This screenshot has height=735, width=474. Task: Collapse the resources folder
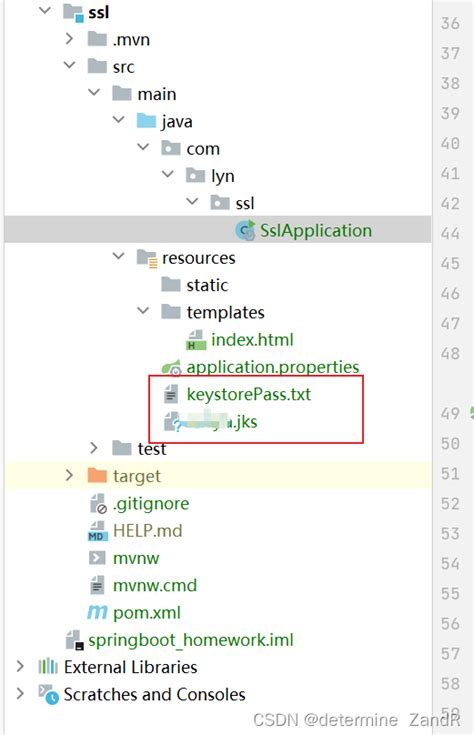[x=119, y=256]
